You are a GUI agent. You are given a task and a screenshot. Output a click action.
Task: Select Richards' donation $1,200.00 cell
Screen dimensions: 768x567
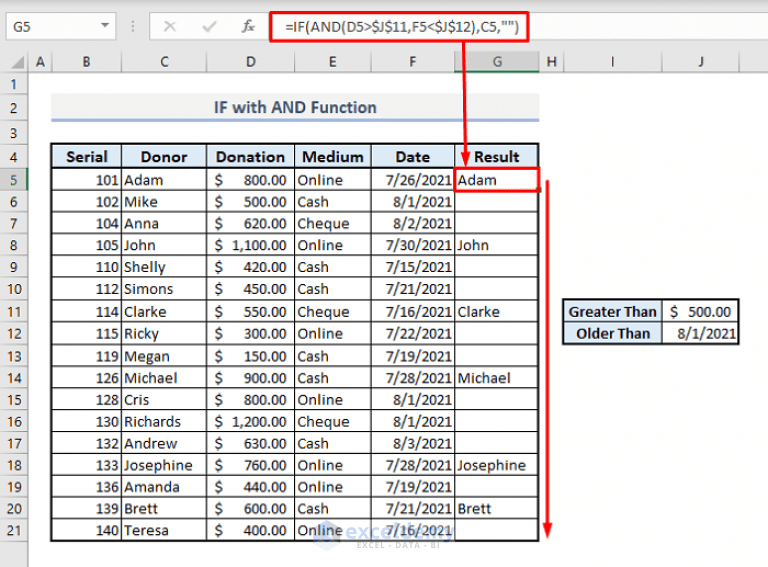251,422
